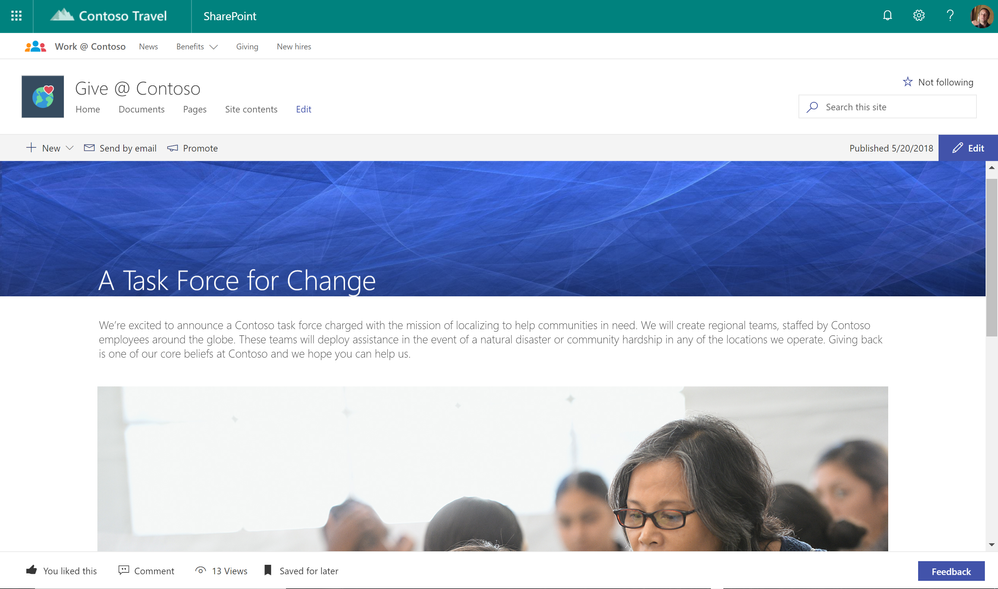Image resolution: width=998 pixels, height=589 pixels.
Task: Click the Give @ Contoso site title
Action: [x=137, y=88]
